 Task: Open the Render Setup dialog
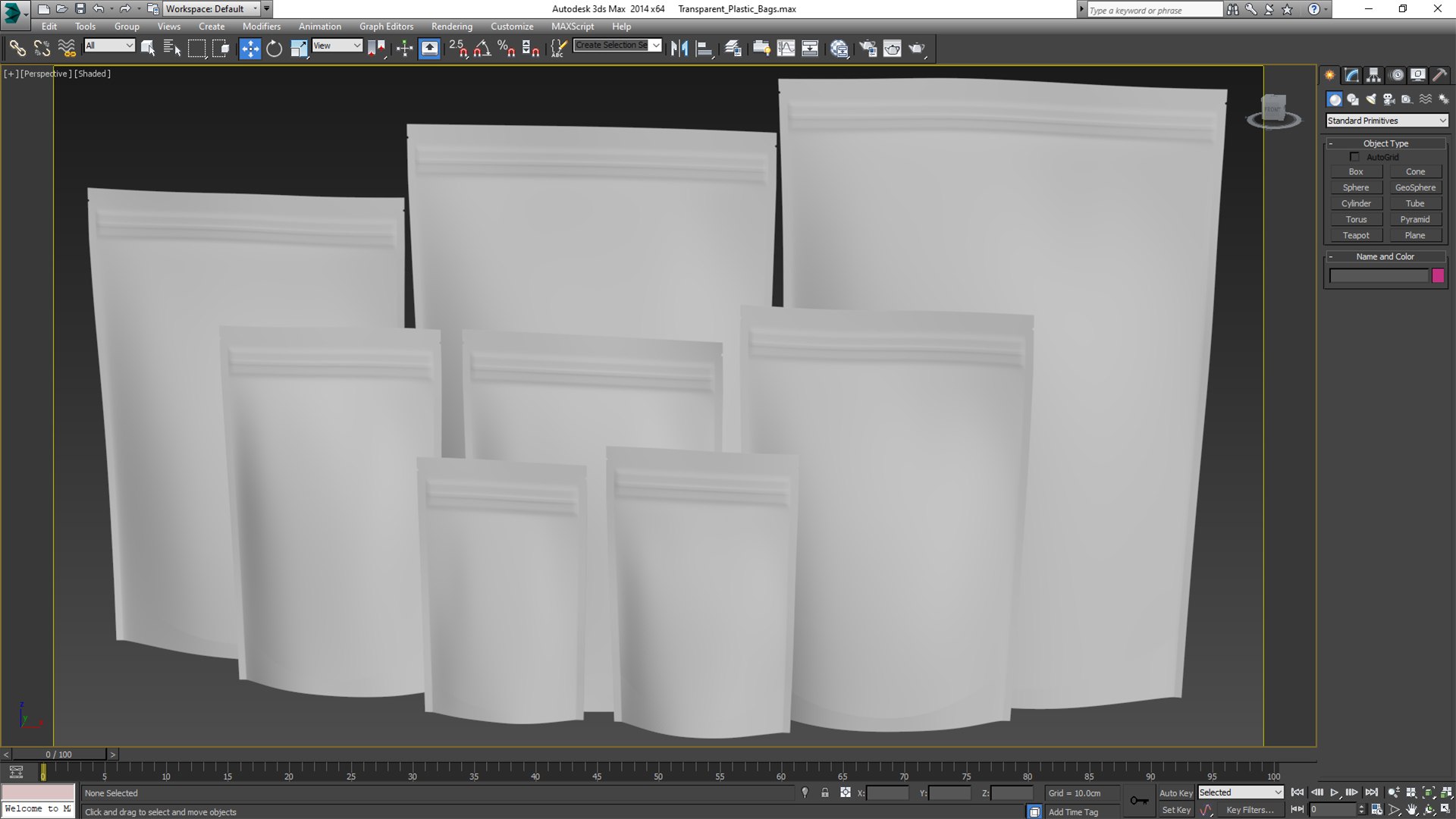868,49
